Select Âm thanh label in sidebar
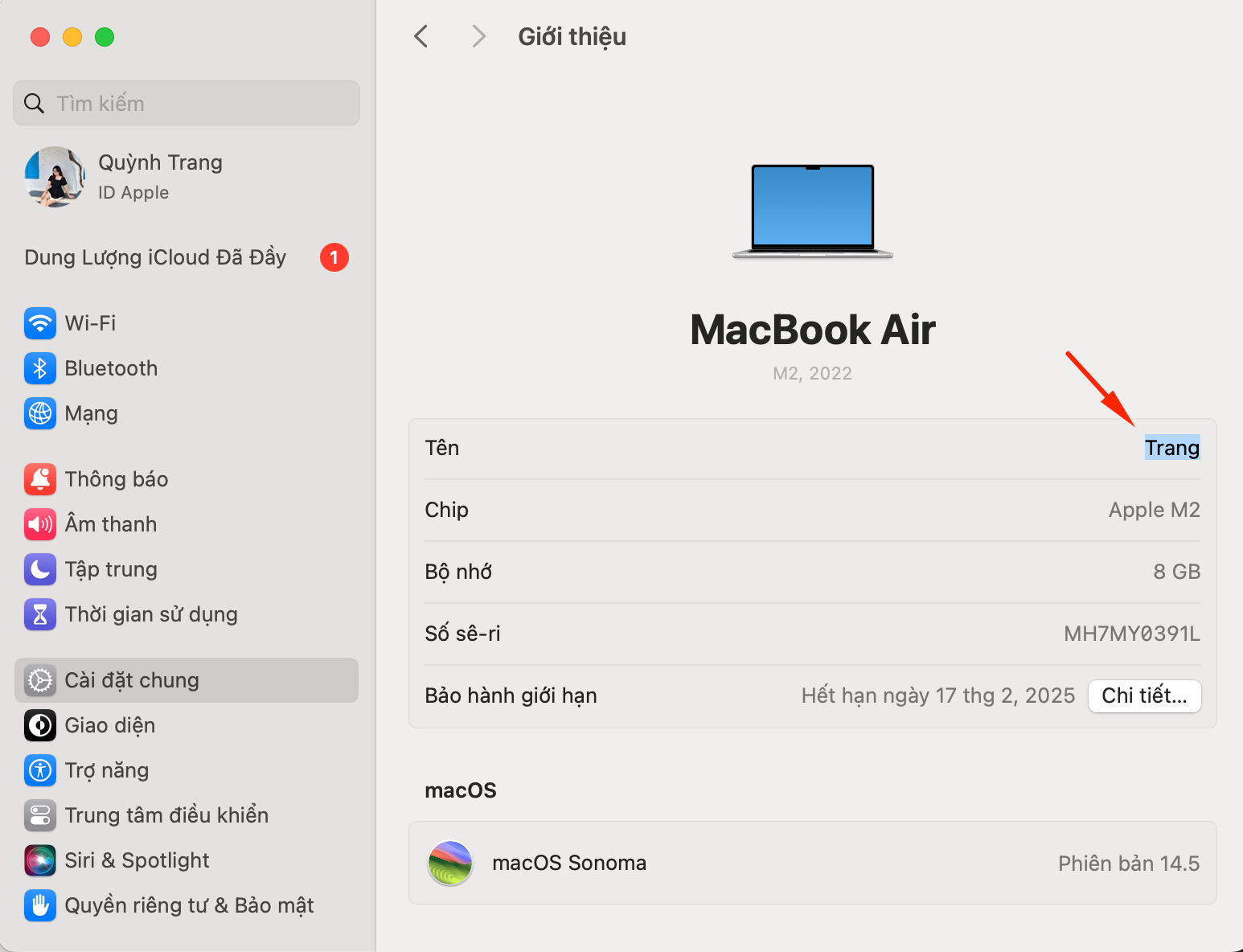This screenshot has height=952, width=1243. pos(111,524)
